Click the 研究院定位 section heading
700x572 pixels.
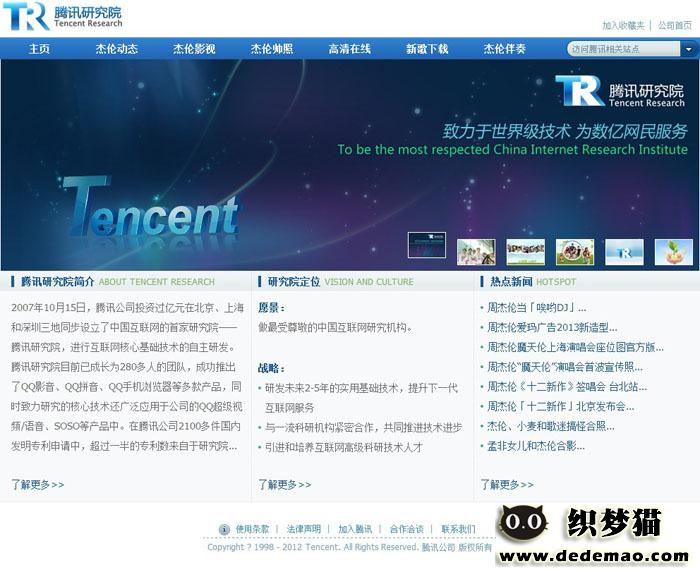pos(294,282)
